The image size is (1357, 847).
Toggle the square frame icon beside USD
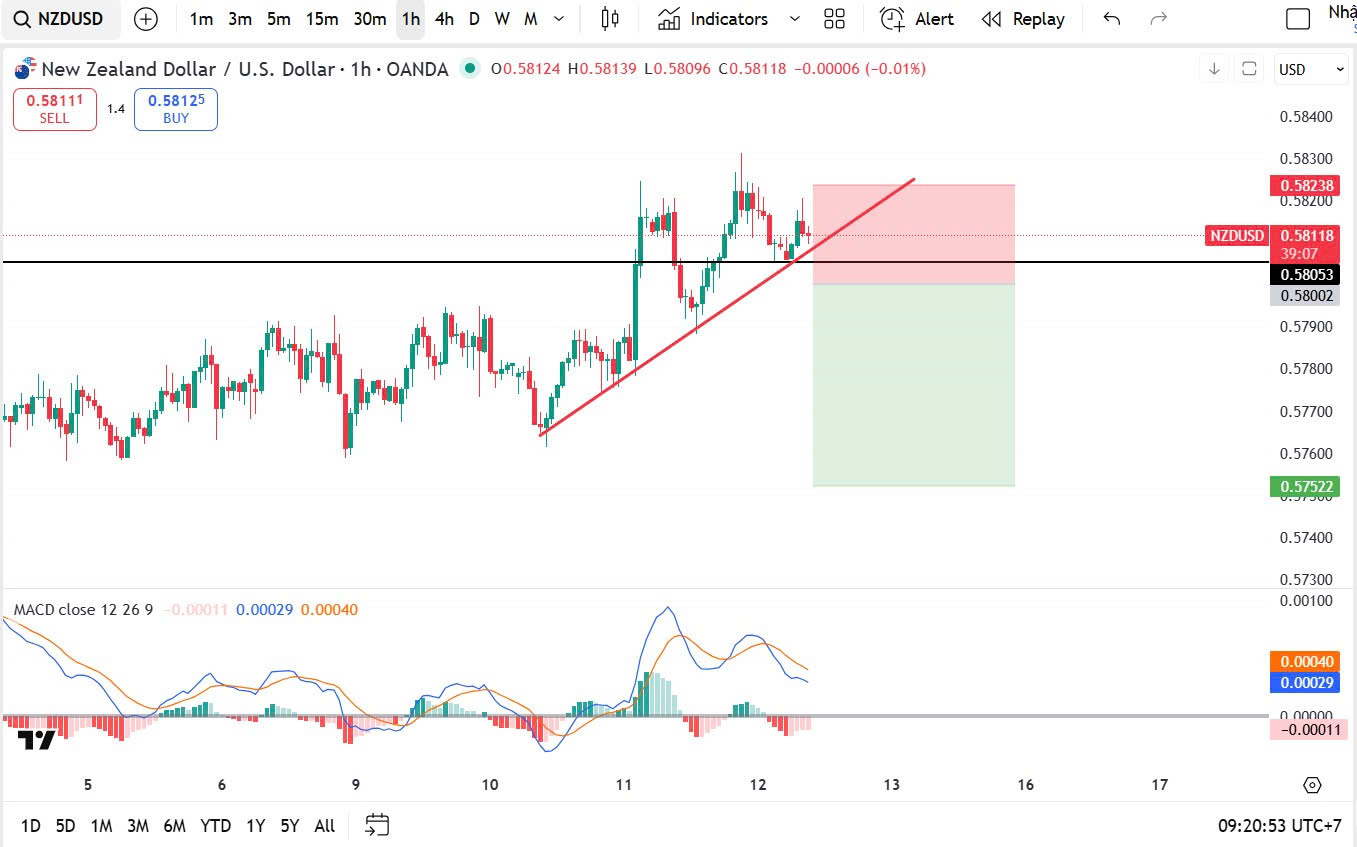click(x=1249, y=69)
